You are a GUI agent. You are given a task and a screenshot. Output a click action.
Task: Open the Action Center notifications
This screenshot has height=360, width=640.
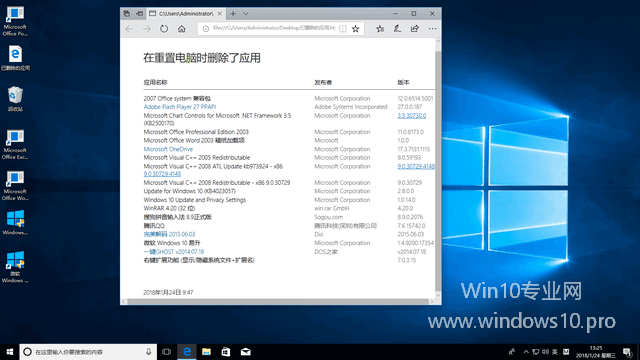tap(628, 351)
